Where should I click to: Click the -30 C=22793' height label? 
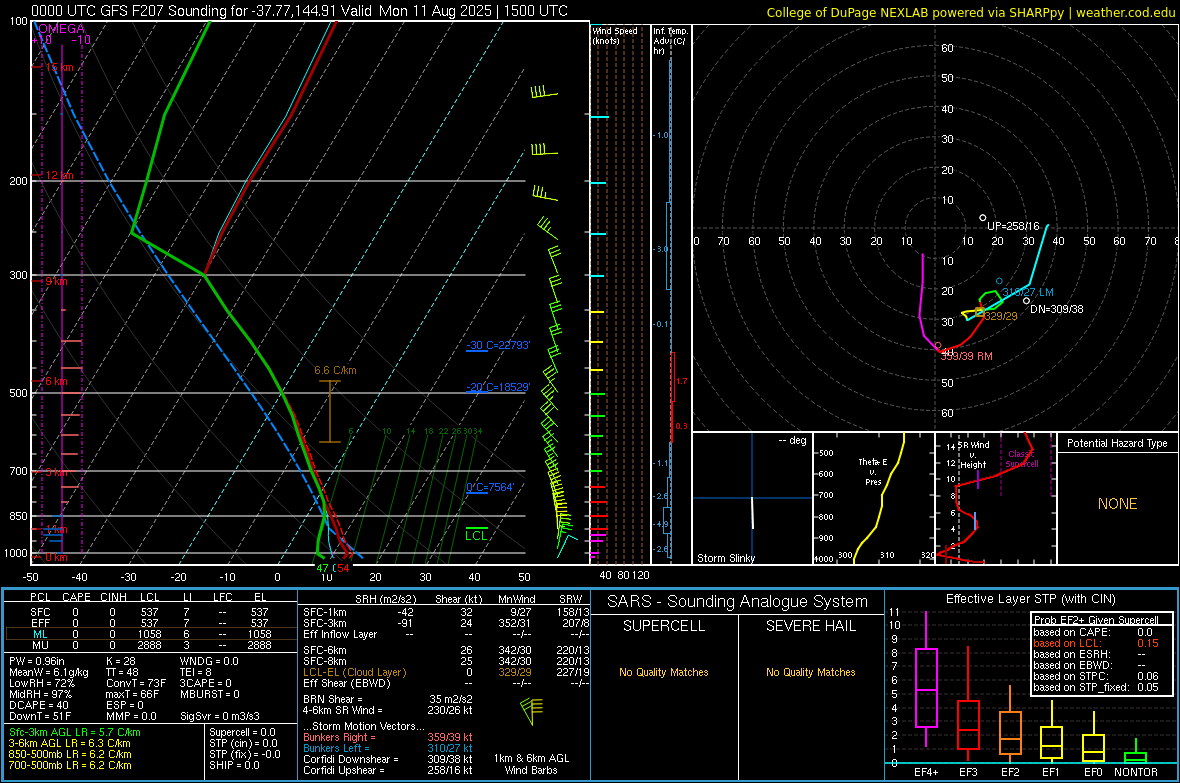point(498,345)
